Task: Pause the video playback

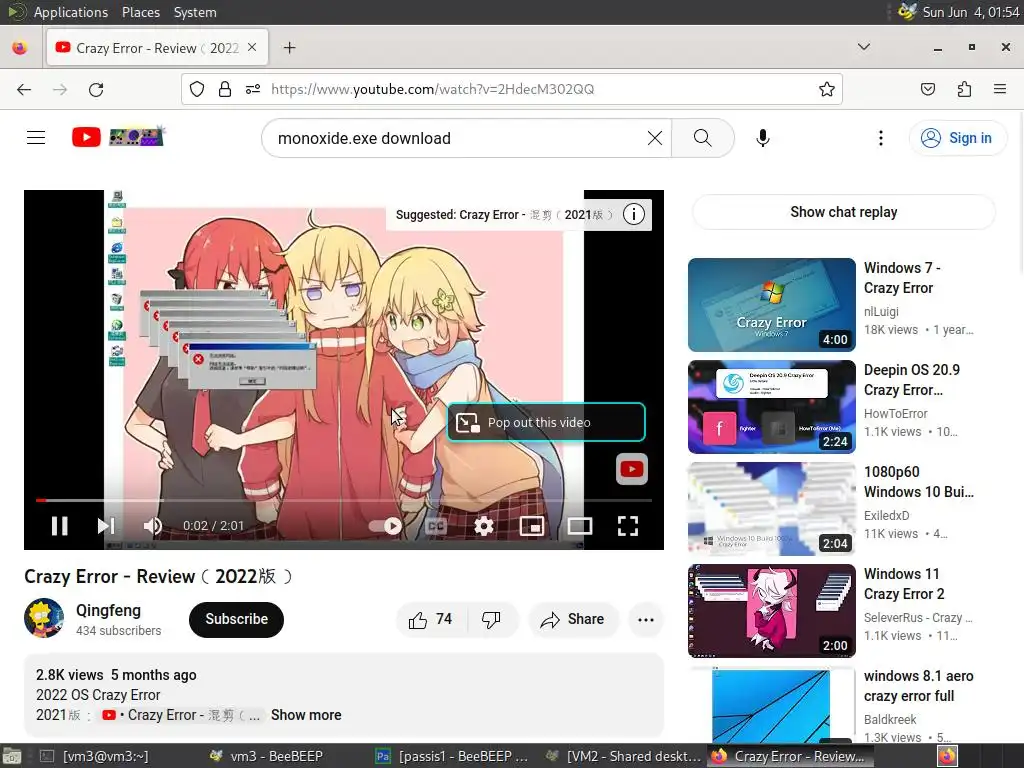Action: (59, 526)
